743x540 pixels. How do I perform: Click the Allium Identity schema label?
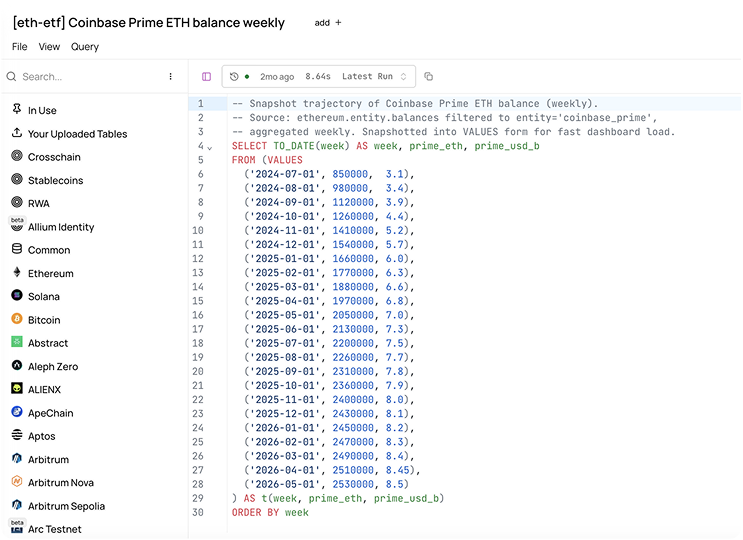pyautogui.click(x=61, y=227)
